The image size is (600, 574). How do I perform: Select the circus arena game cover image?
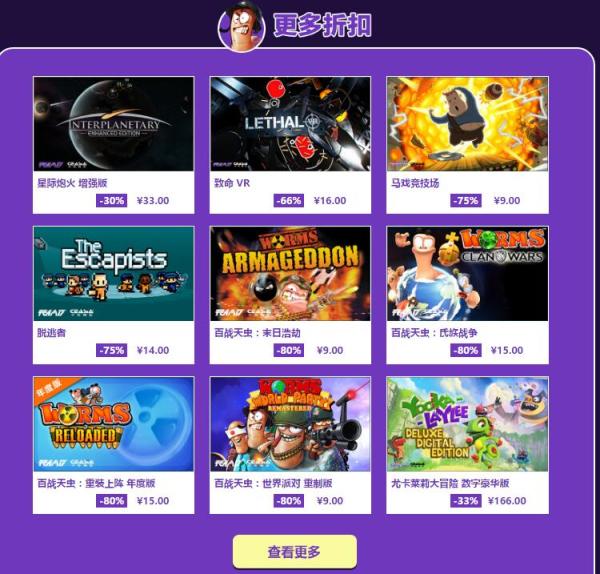point(467,124)
